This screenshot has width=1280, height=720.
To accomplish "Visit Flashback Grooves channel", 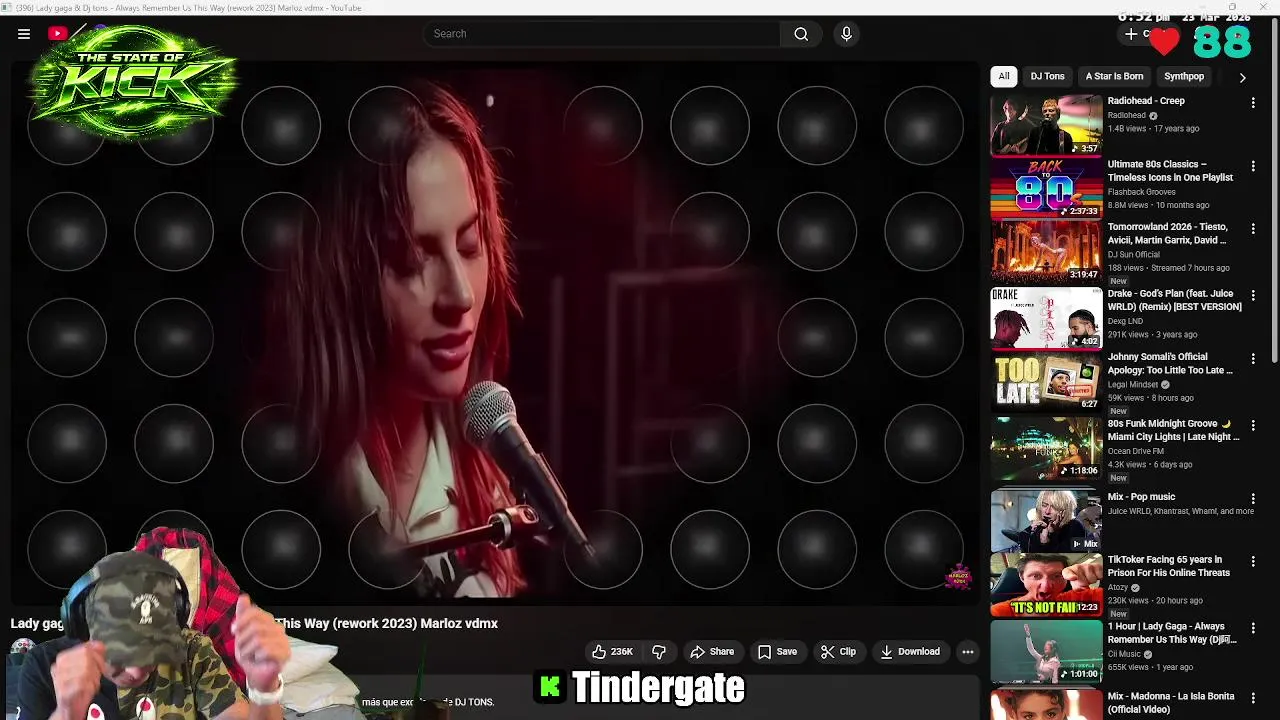I will click(x=1141, y=192).
